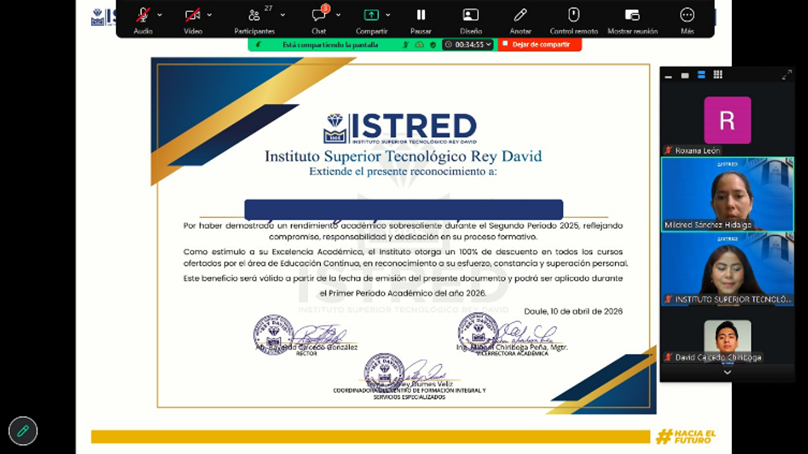Open Control remoto mouse icon
The width and height of the screenshot is (808, 454).
click(x=574, y=16)
